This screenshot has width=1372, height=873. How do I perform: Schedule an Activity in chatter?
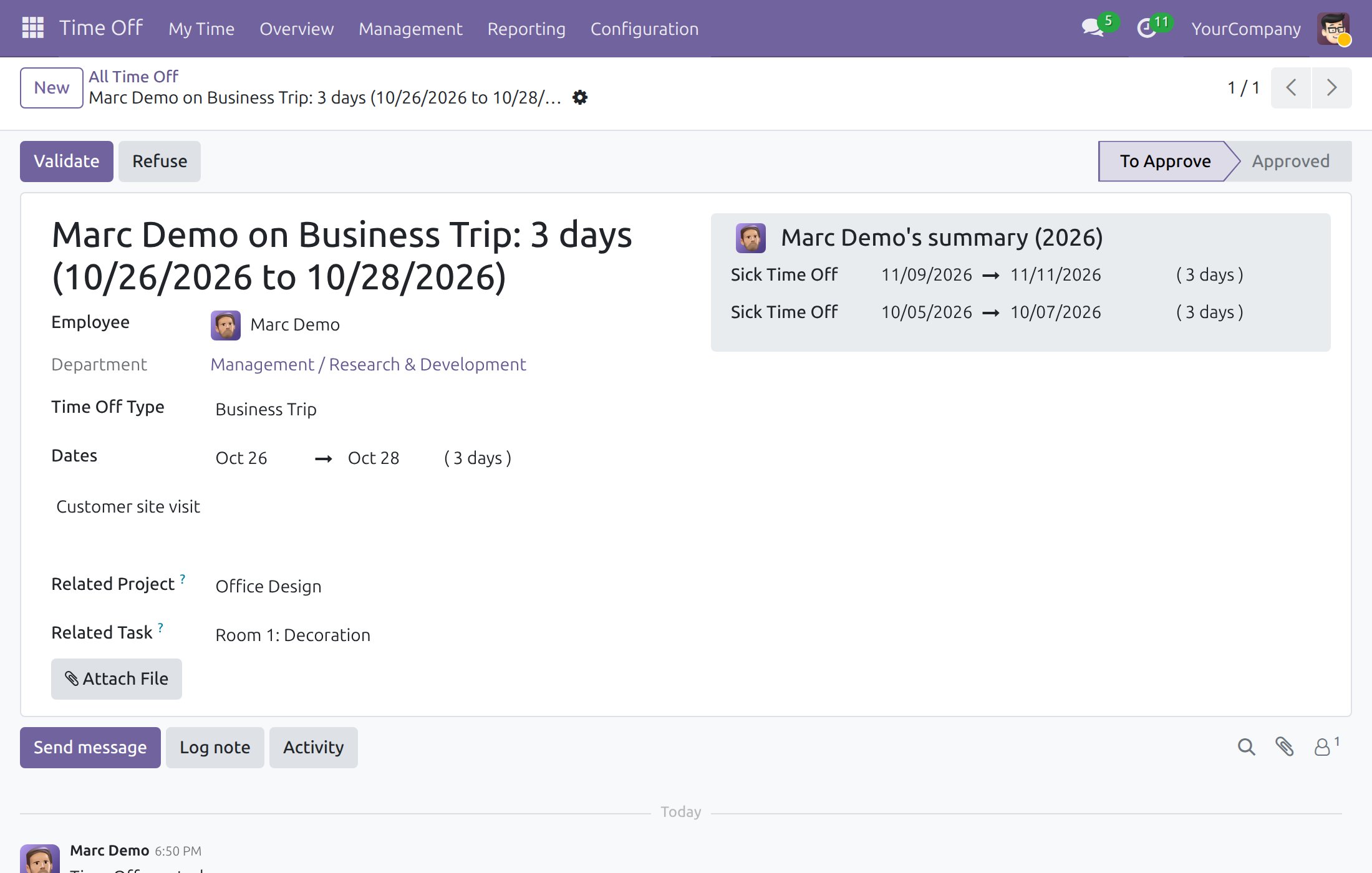[314, 747]
